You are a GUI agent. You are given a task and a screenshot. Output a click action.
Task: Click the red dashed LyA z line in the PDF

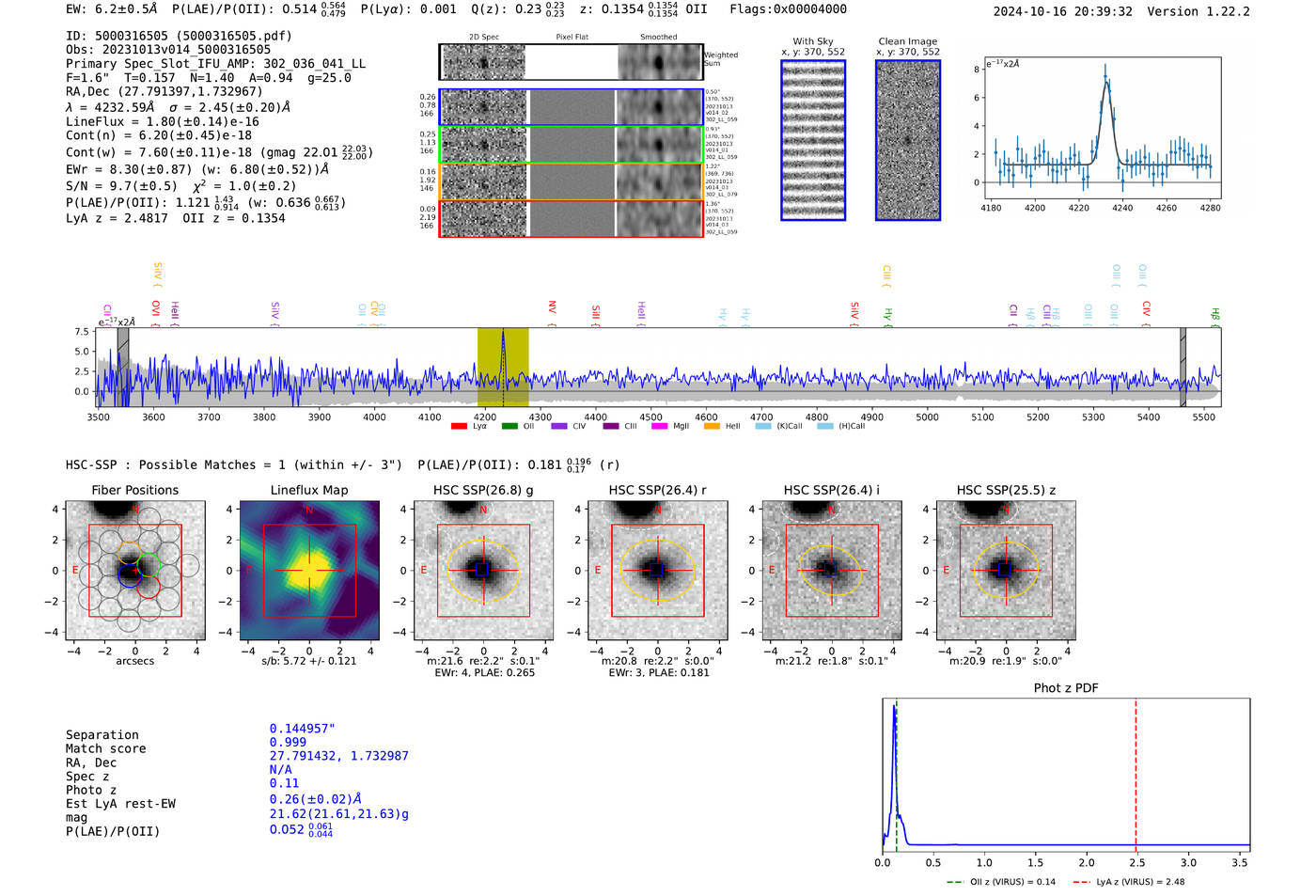[1136, 775]
